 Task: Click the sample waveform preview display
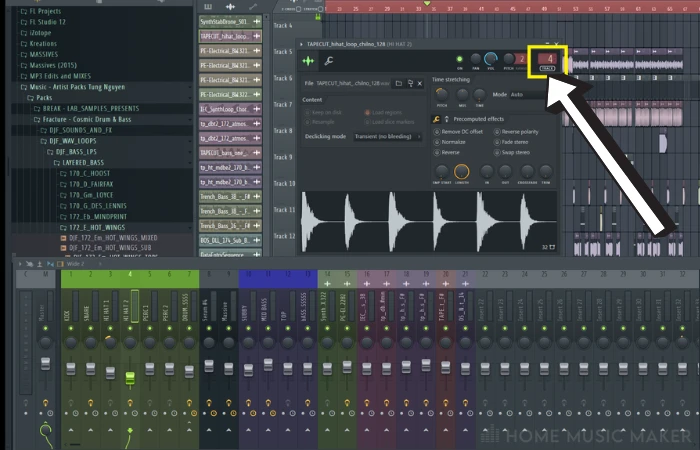[x=429, y=222]
